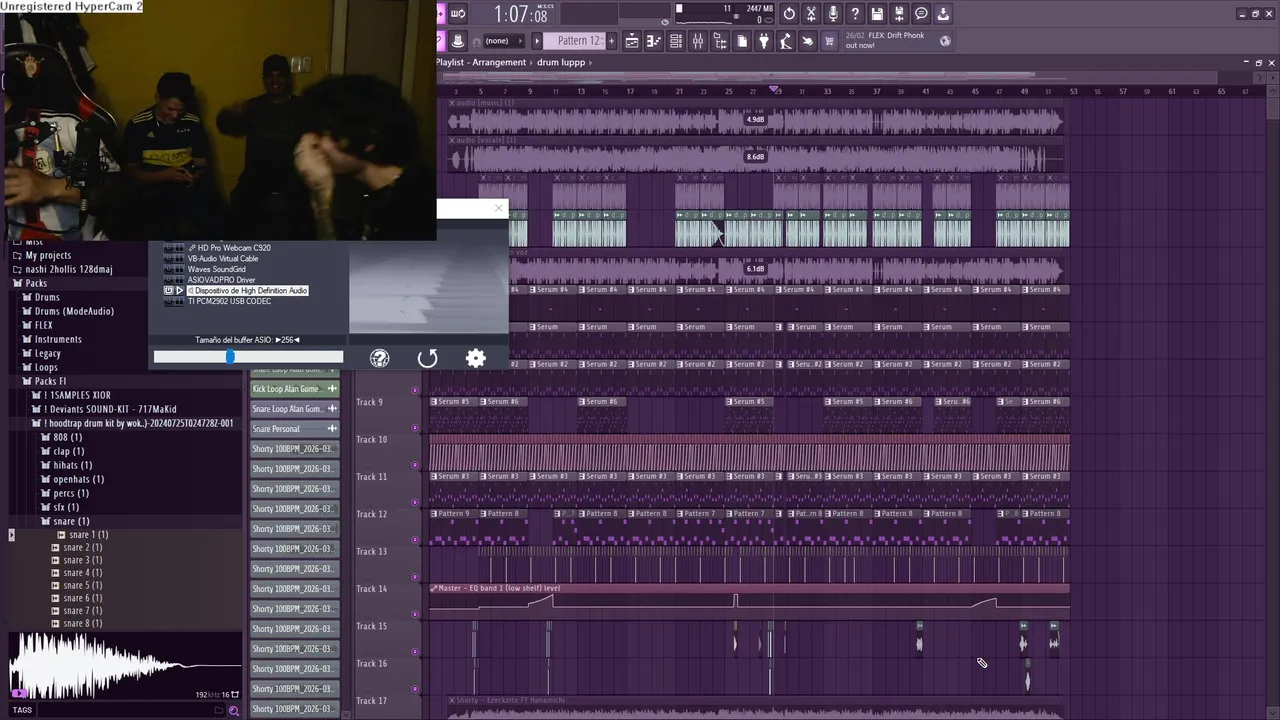The height and width of the screenshot is (720, 1280).
Task: Expand the hihats (1) folder
Action: pyautogui.click(x=66, y=465)
